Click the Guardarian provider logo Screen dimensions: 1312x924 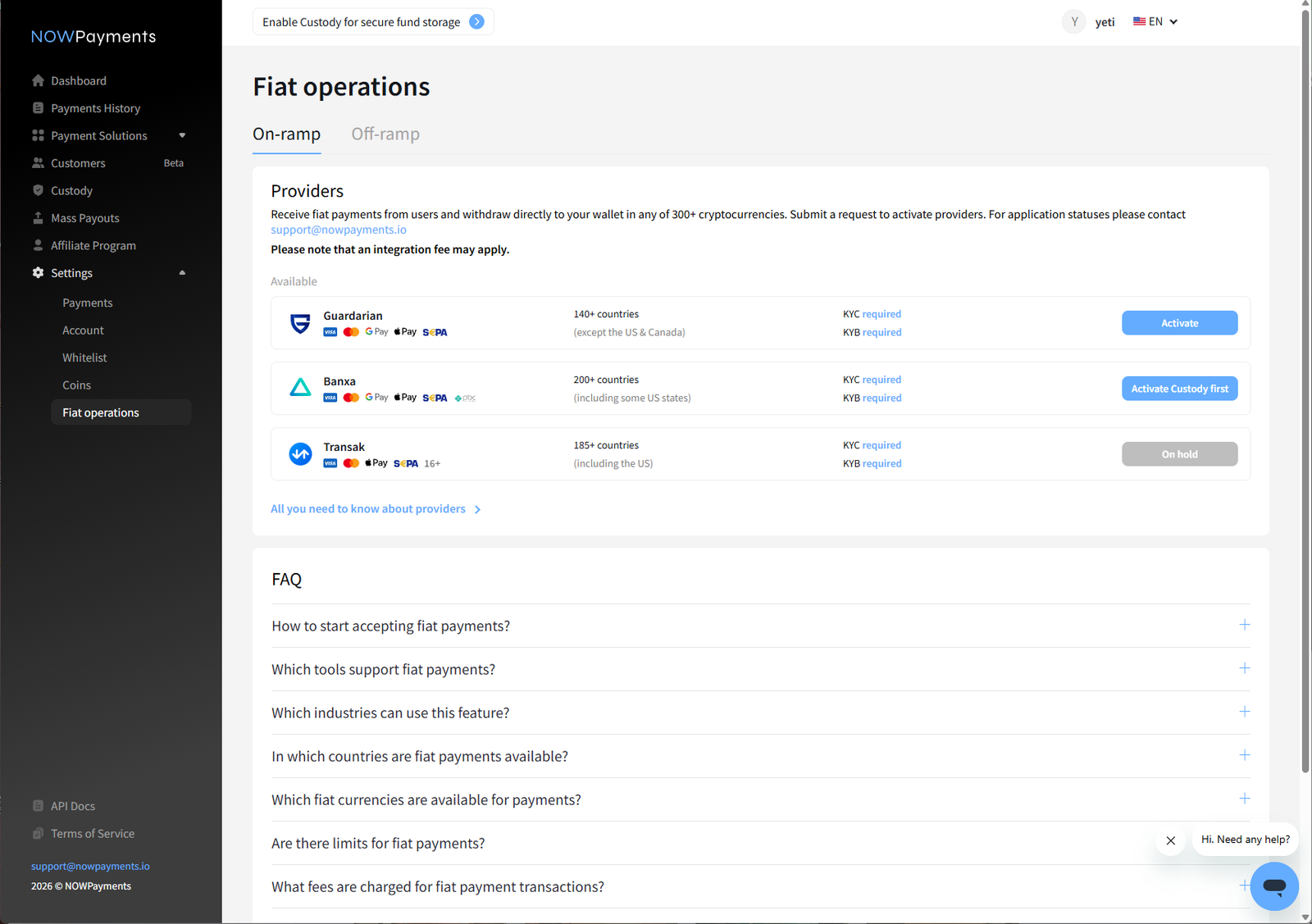pos(300,322)
